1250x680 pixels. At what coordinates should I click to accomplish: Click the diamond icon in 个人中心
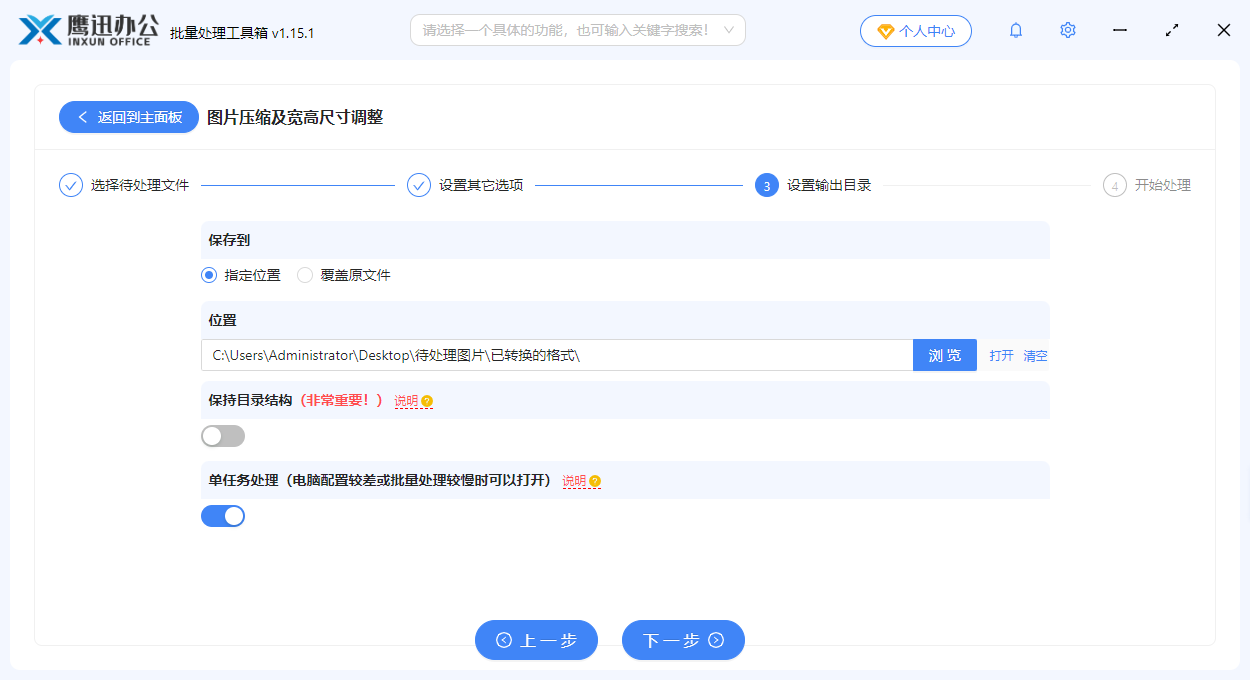tap(885, 31)
